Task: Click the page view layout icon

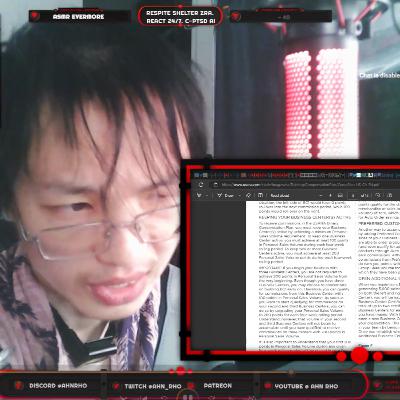Action: 260,195
